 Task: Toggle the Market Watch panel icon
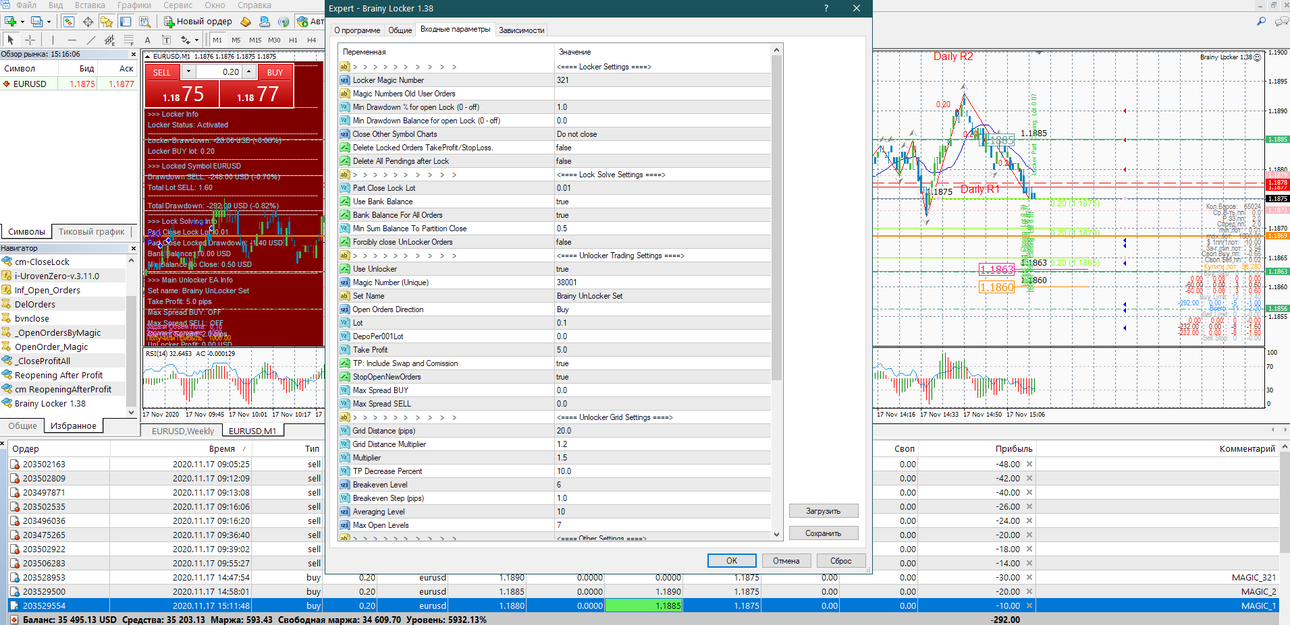pyautogui.click(x=69, y=21)
